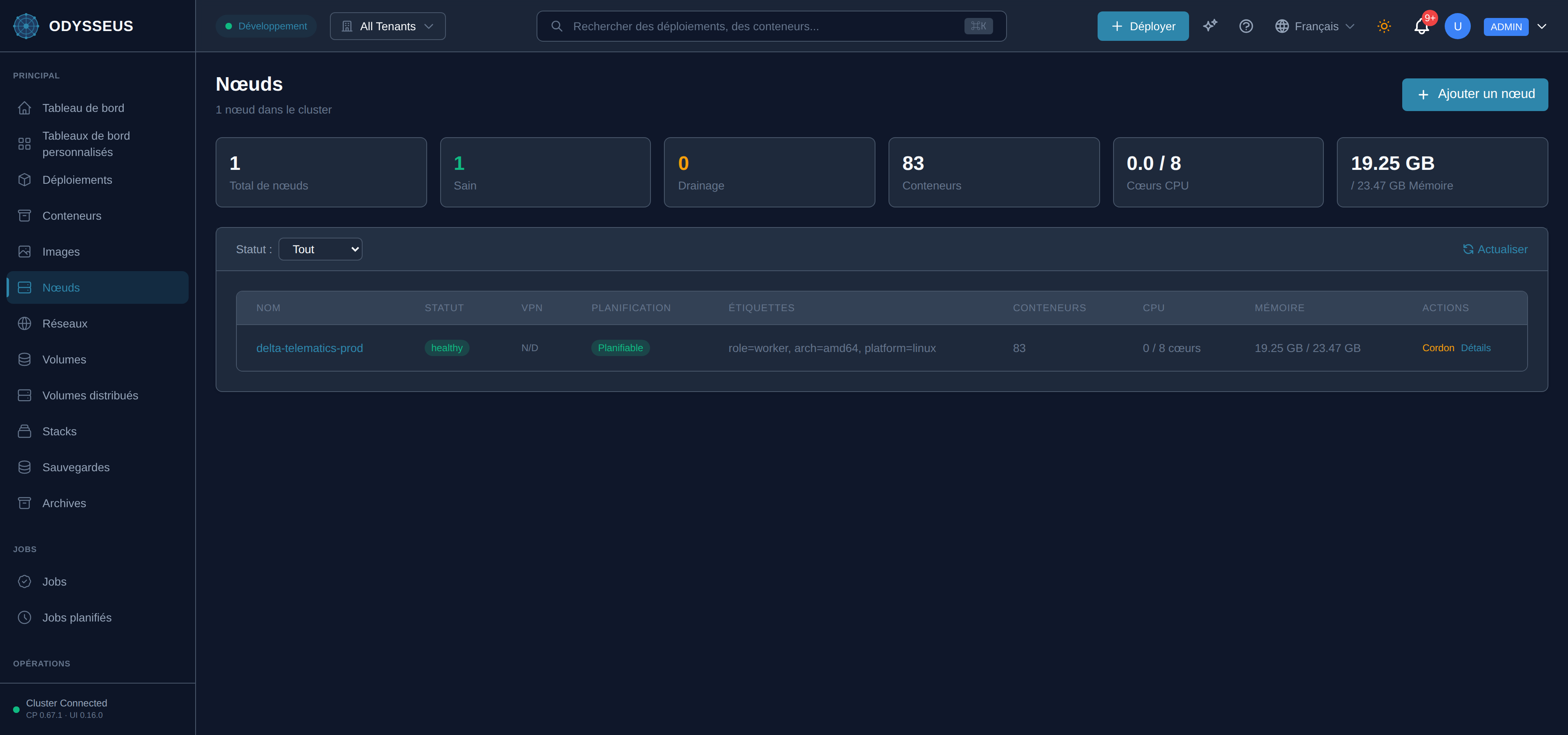Click the Archives box icon
This screenshot has width=1568, height=735.
tap(24, 503)
